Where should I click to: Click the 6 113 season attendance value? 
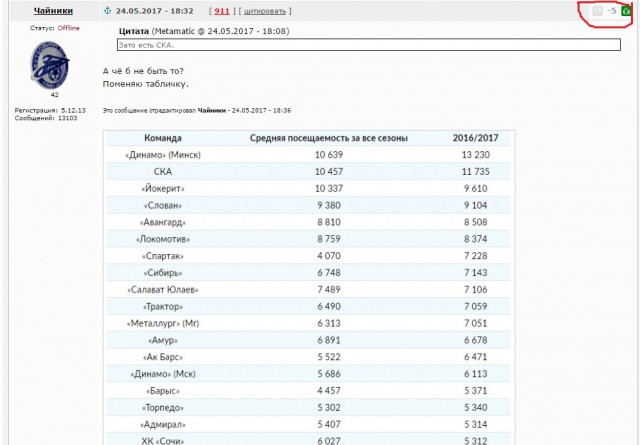tap(476, 374)
